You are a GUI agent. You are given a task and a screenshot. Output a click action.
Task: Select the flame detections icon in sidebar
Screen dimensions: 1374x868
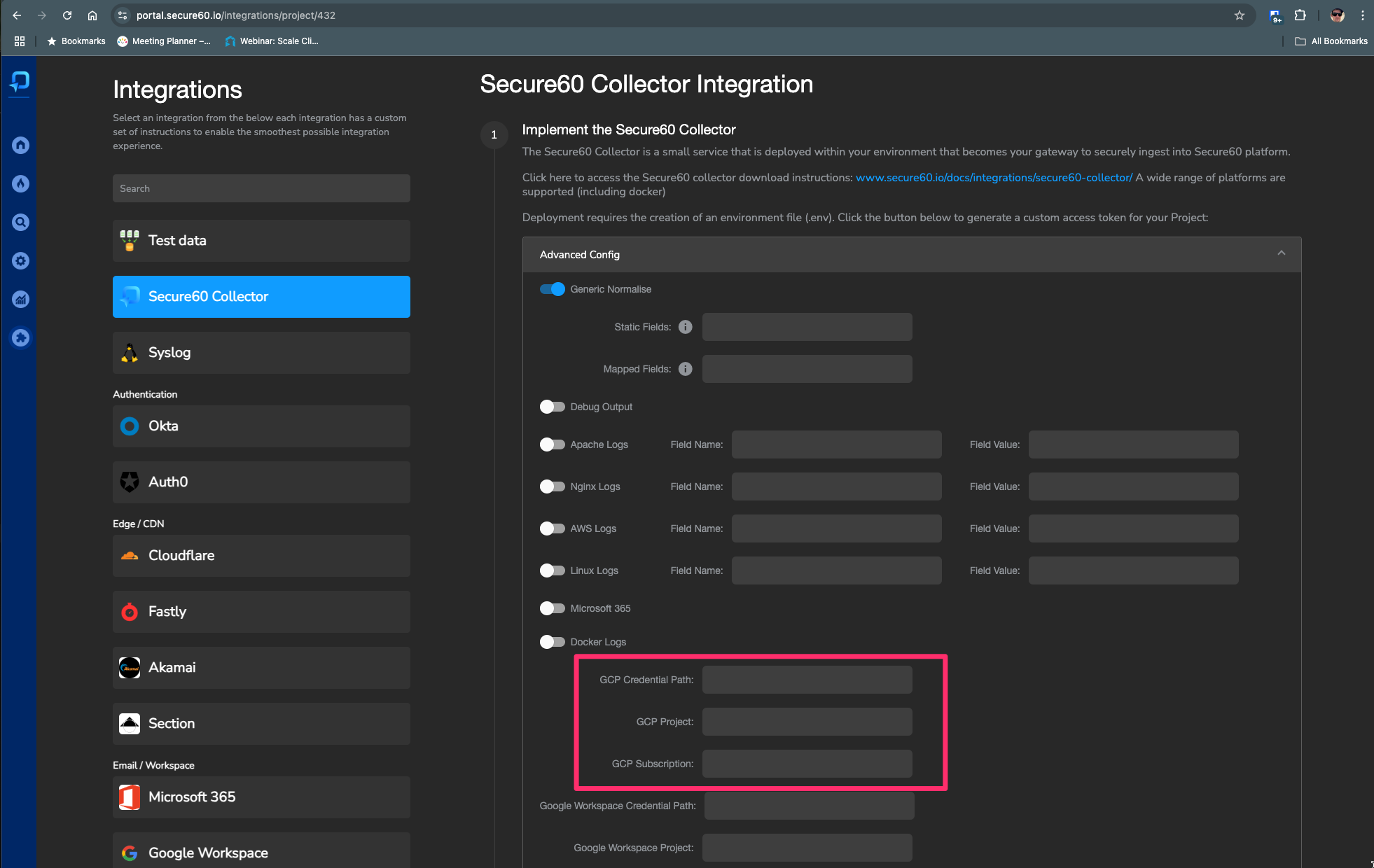pyautogui.click(x=20, y=183)
